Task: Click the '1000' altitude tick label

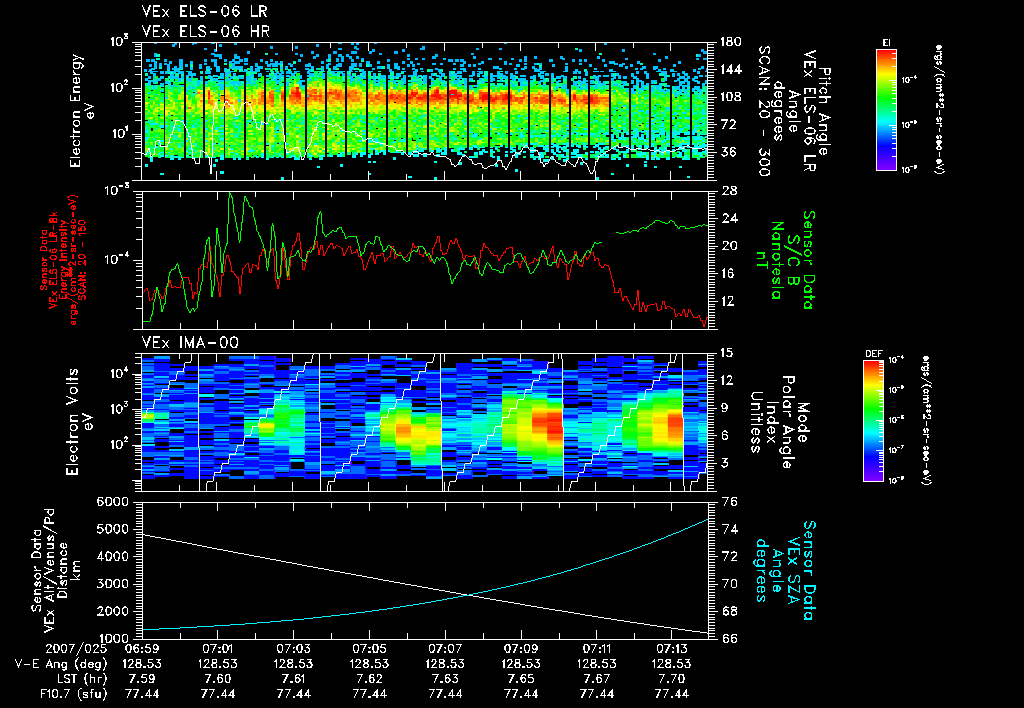Action: coord(112,638)
